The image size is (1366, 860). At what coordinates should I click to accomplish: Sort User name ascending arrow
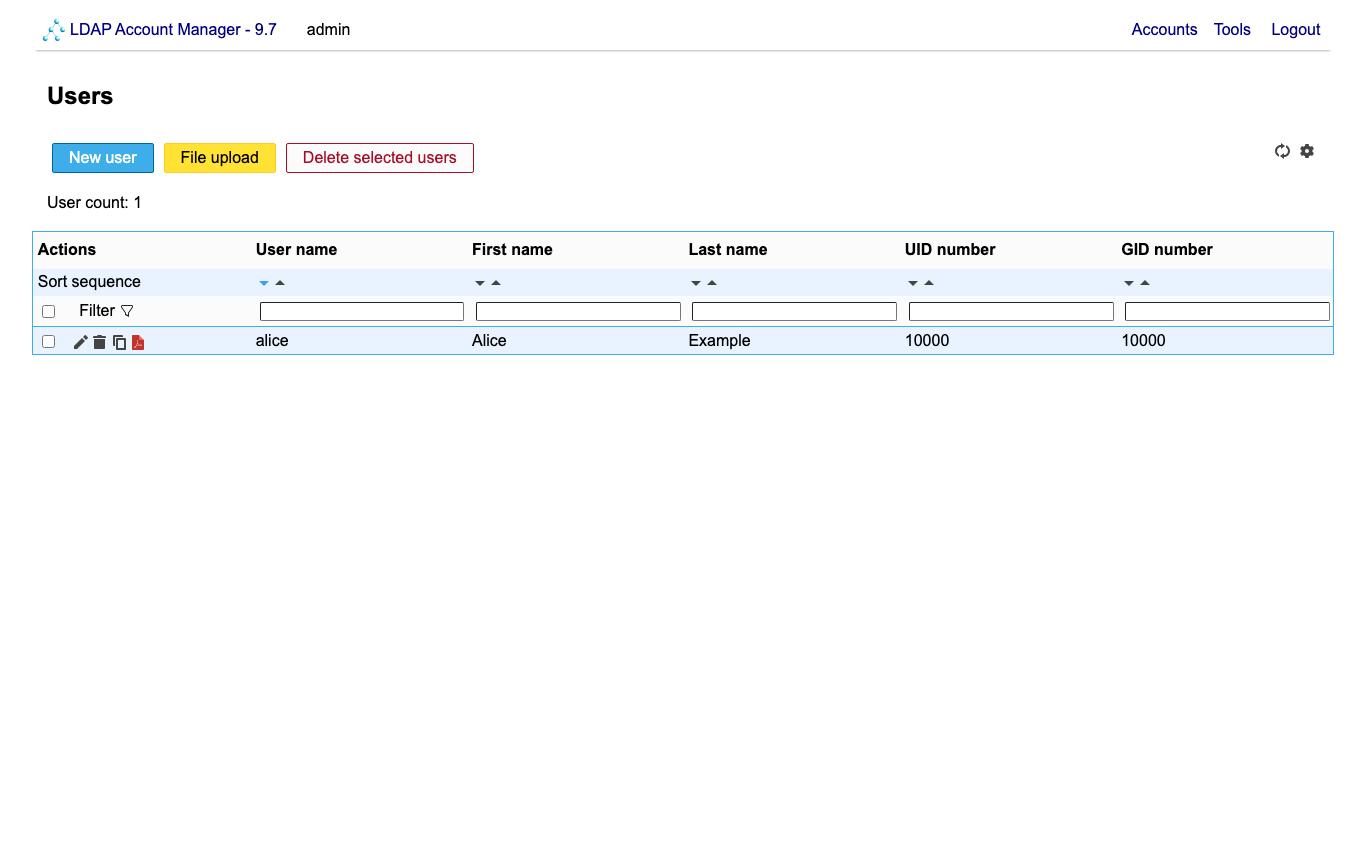[280, 283]
